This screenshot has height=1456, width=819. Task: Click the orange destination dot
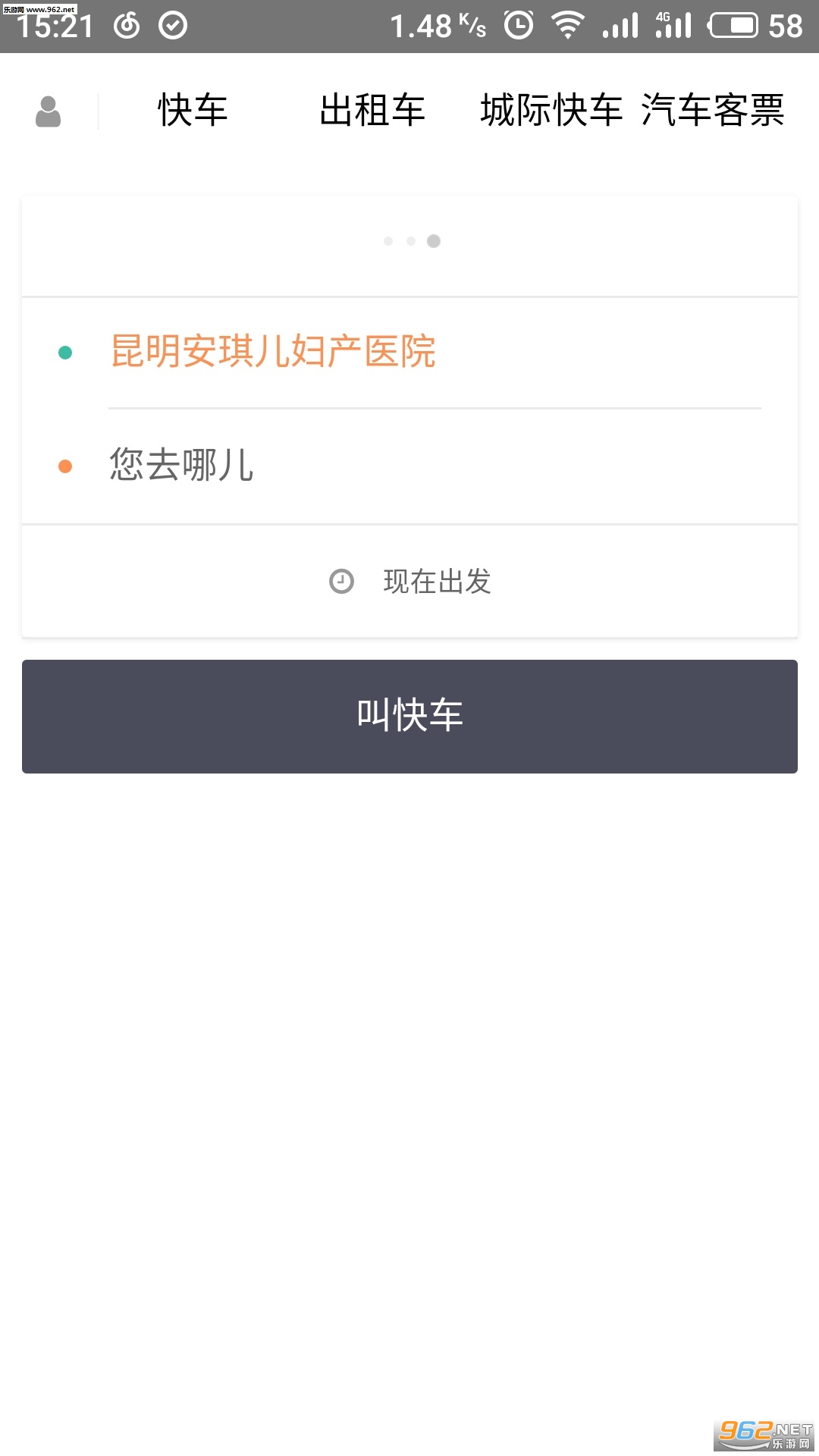tap(65, 466)
